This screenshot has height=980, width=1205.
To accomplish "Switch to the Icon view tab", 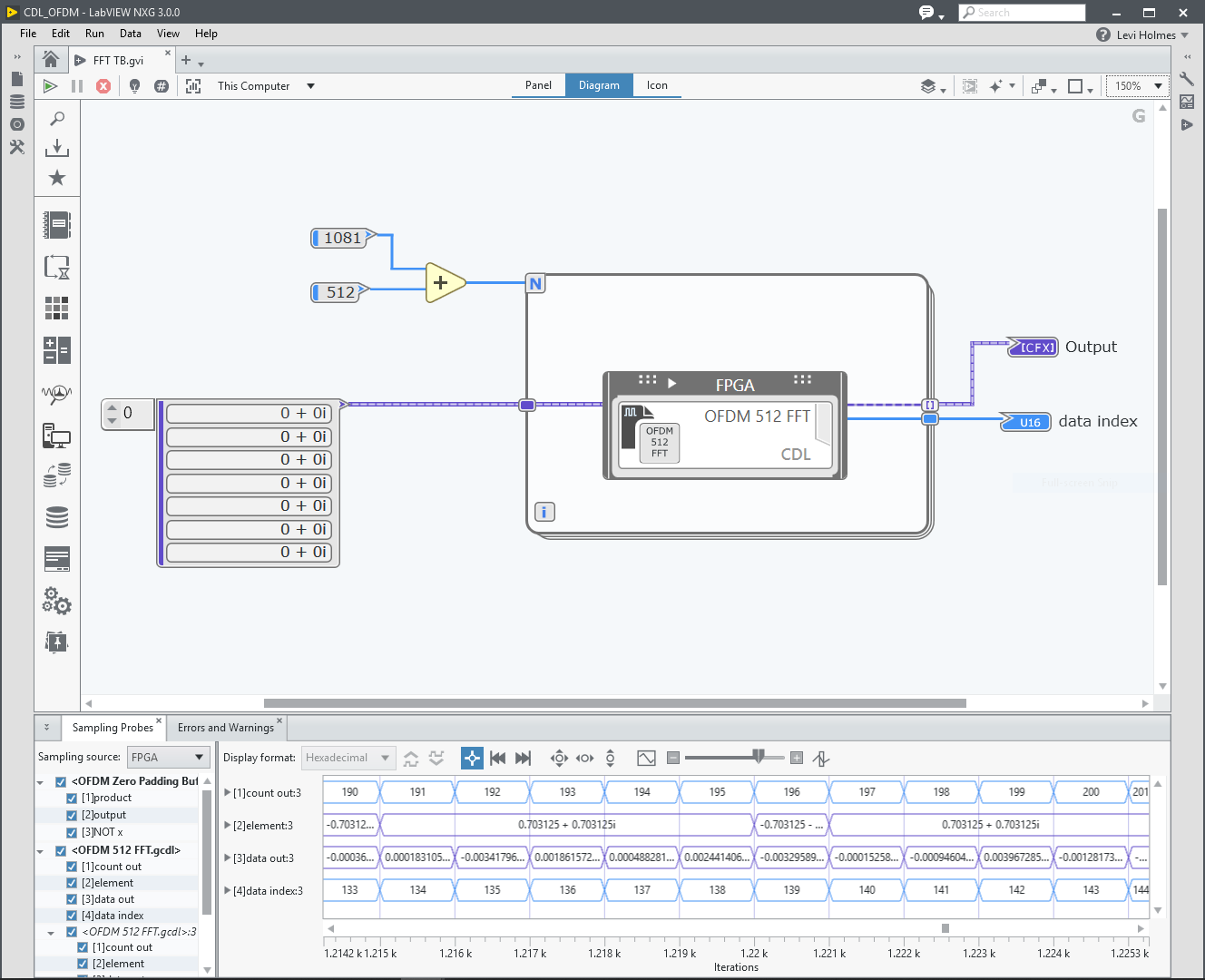I will (657, 85).
